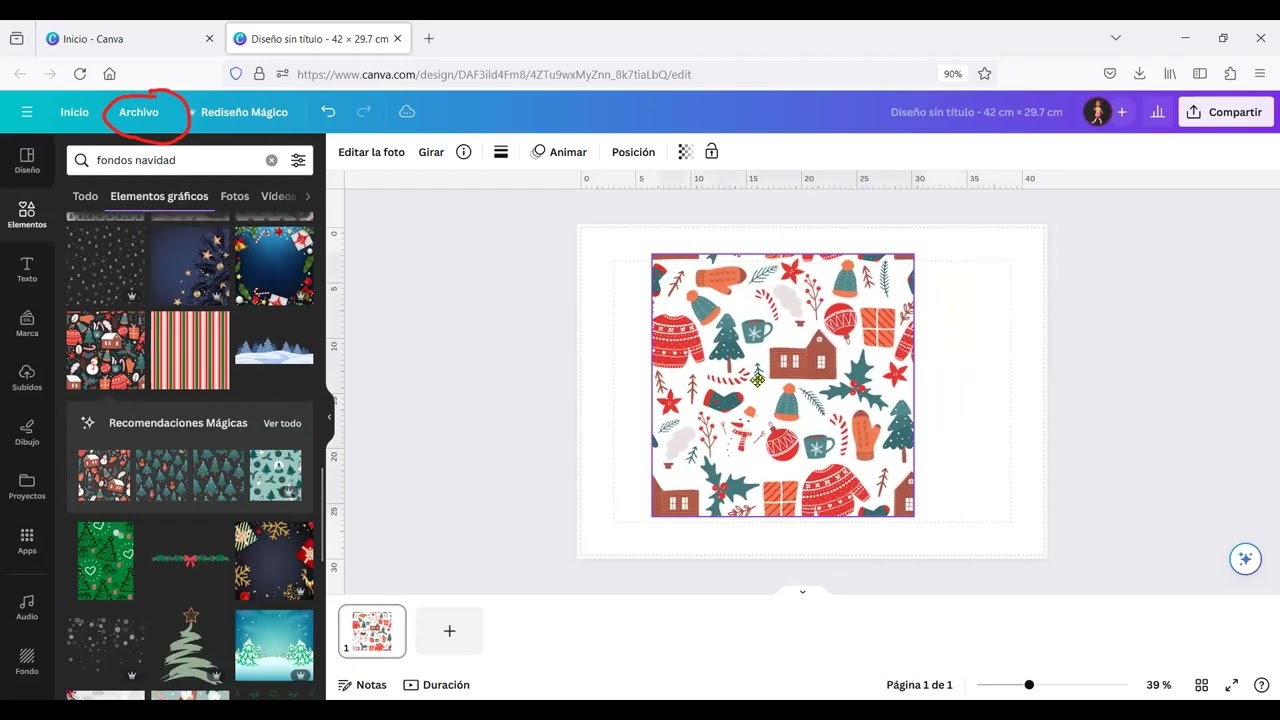The height and width of the screenshot is (720, 1280).
Task: Toggle the lock icon for the element
Action: [711, 152]
